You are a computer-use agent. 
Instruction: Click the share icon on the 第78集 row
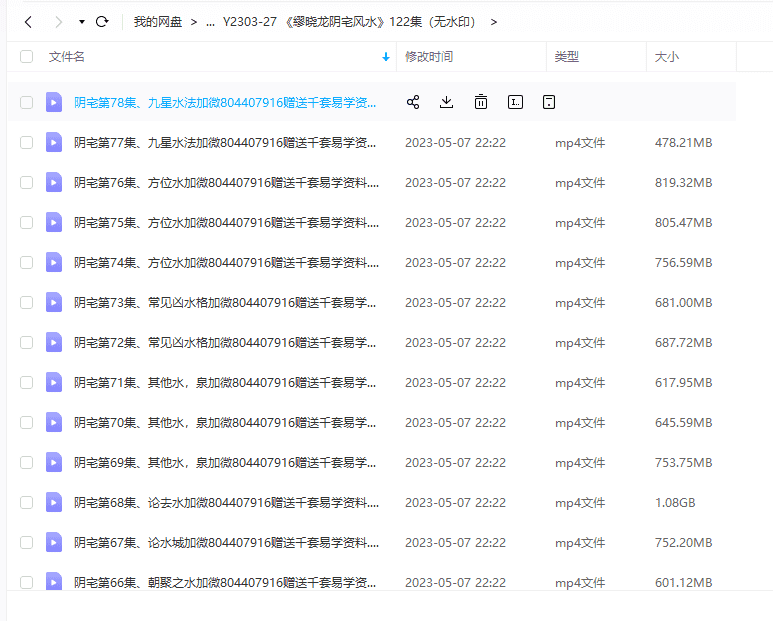tap(413, 102)
